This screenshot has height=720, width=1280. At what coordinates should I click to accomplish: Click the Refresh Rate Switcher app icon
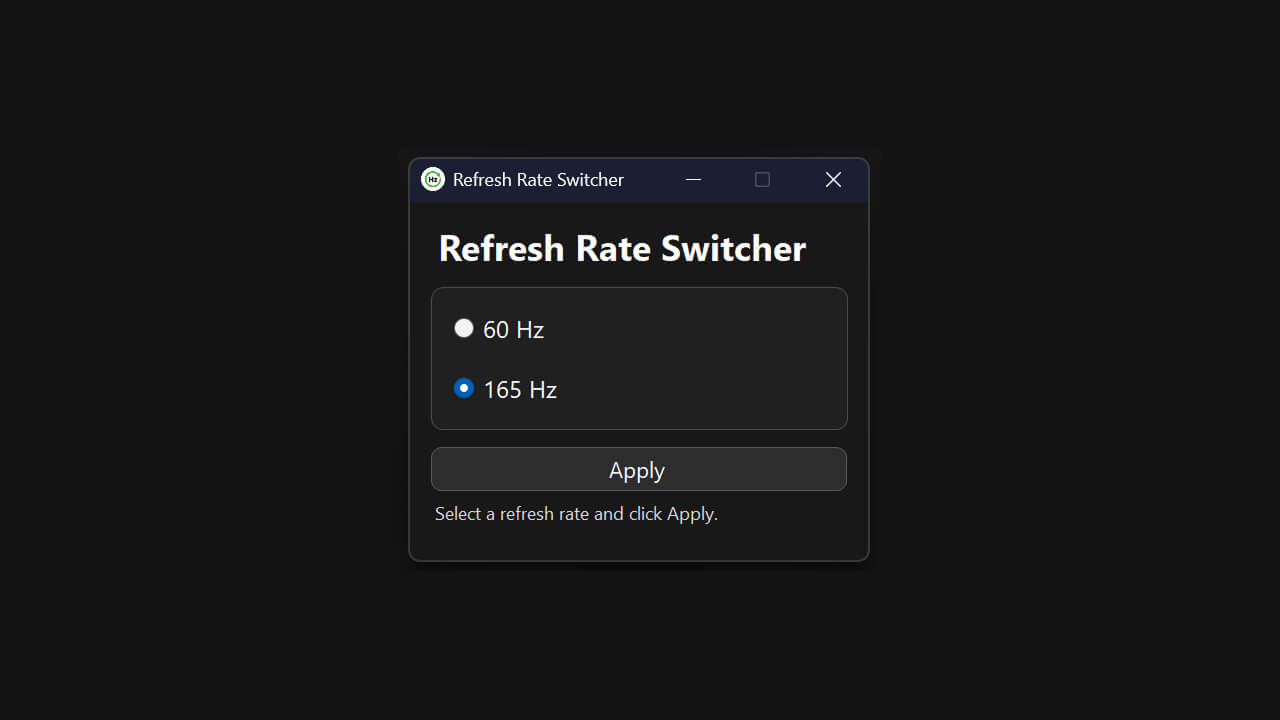click(x=433, y=179)
